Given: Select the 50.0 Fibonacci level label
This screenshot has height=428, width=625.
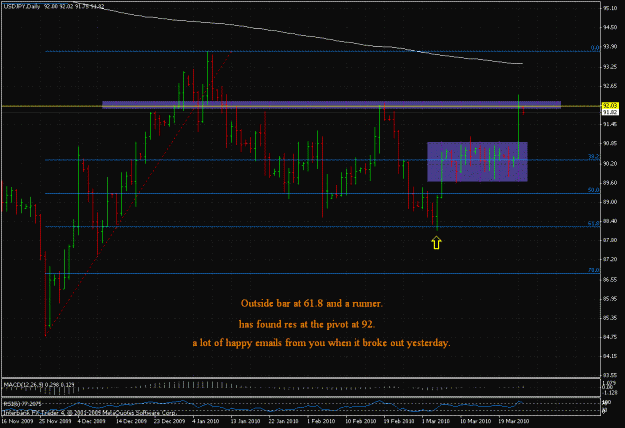Looking at the screenshot, I should (594, 190).
